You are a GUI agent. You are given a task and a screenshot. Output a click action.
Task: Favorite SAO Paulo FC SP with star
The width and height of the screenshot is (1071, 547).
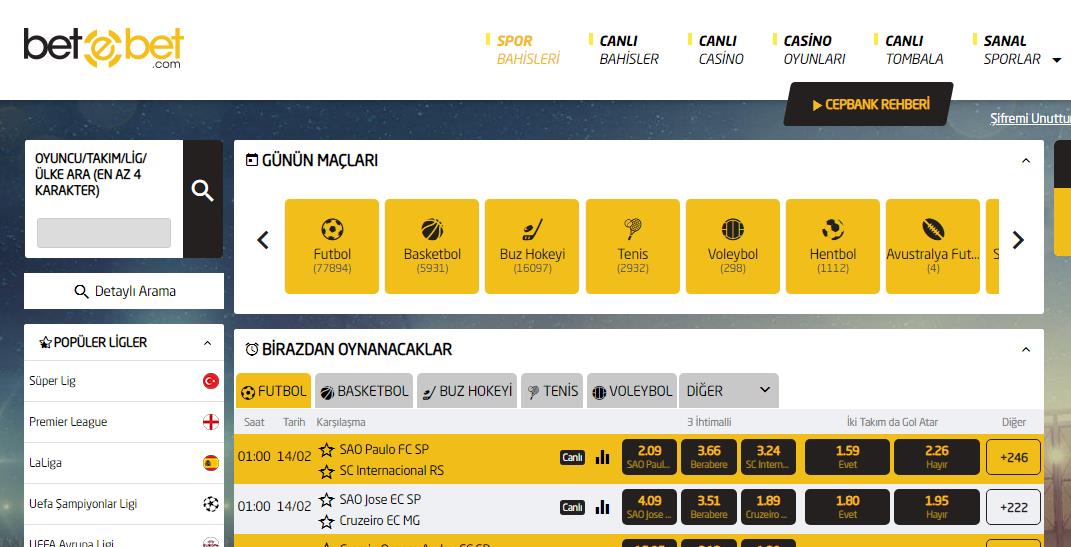point(327,449)
